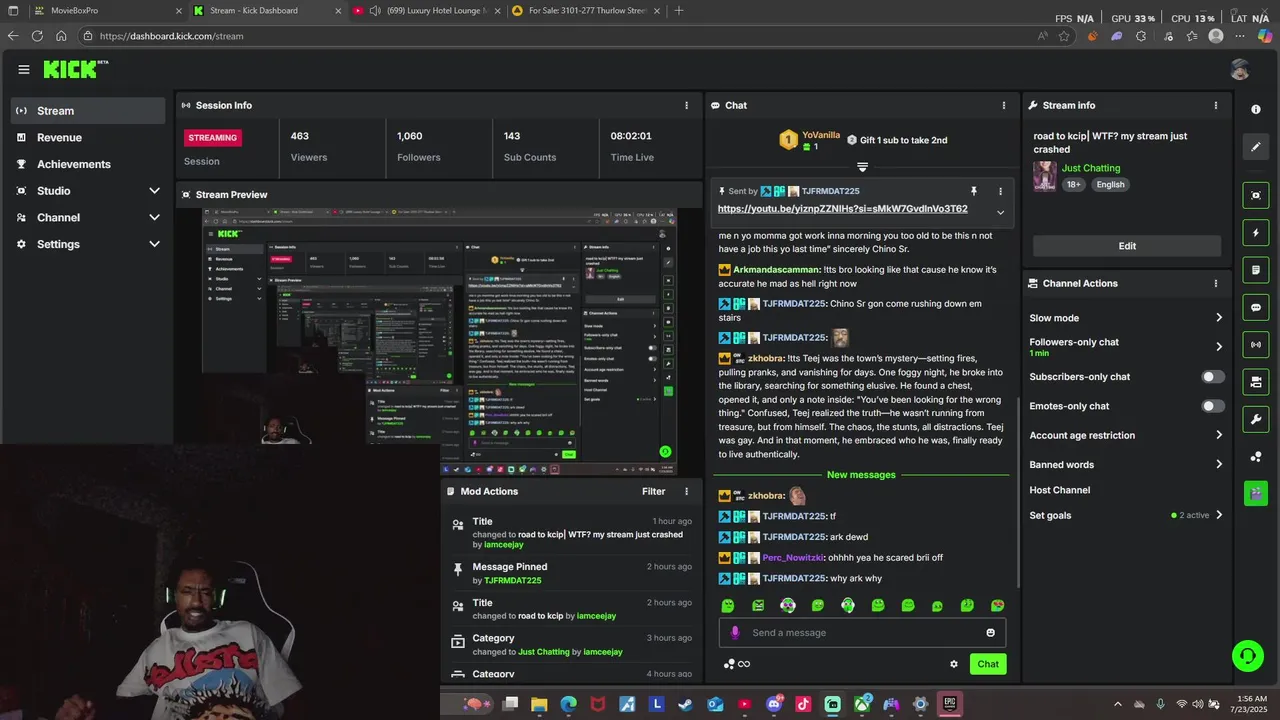Open Channel Actions three-dot menu
The width and height of the screenshot is (1280, 720).
(1216, 283)
